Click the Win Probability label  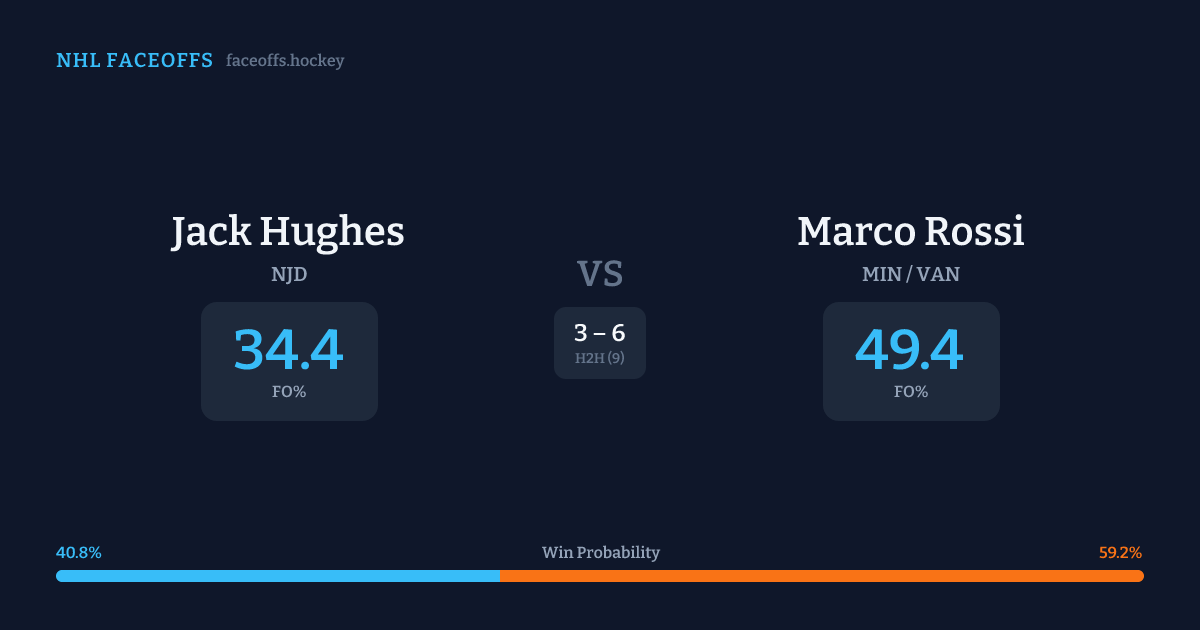point(600,553)
